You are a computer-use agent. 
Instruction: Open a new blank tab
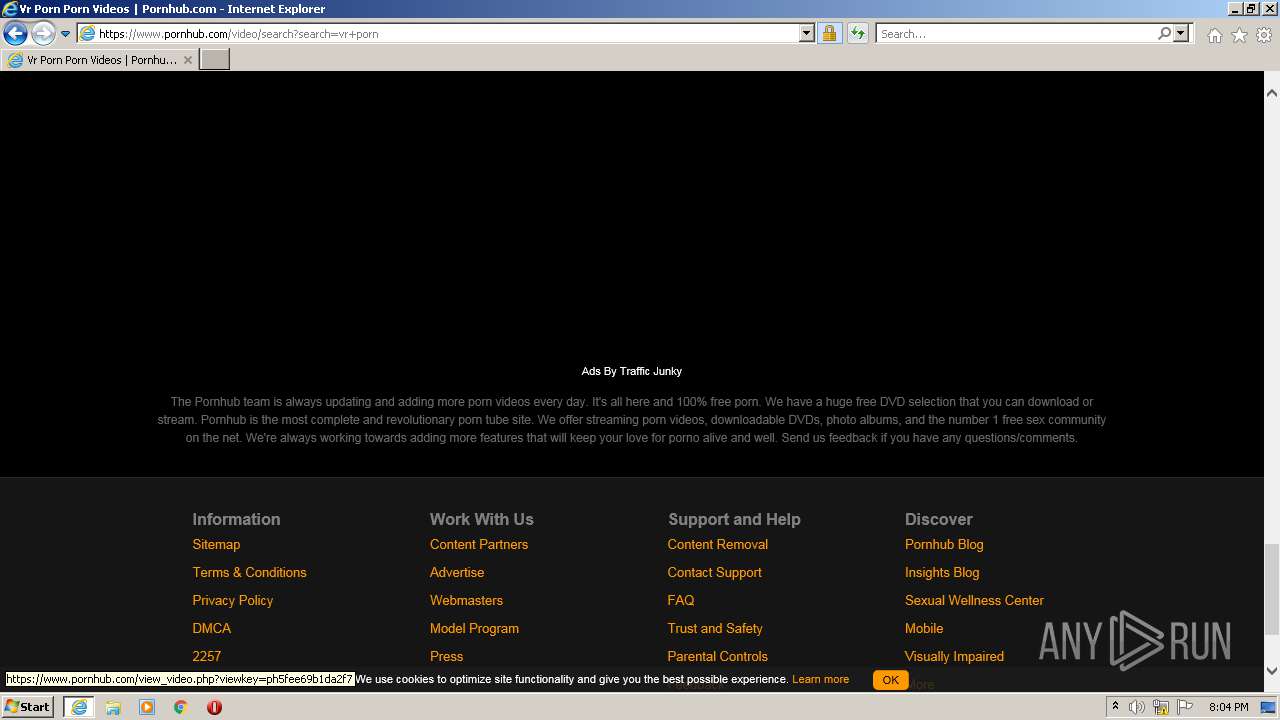215,60
